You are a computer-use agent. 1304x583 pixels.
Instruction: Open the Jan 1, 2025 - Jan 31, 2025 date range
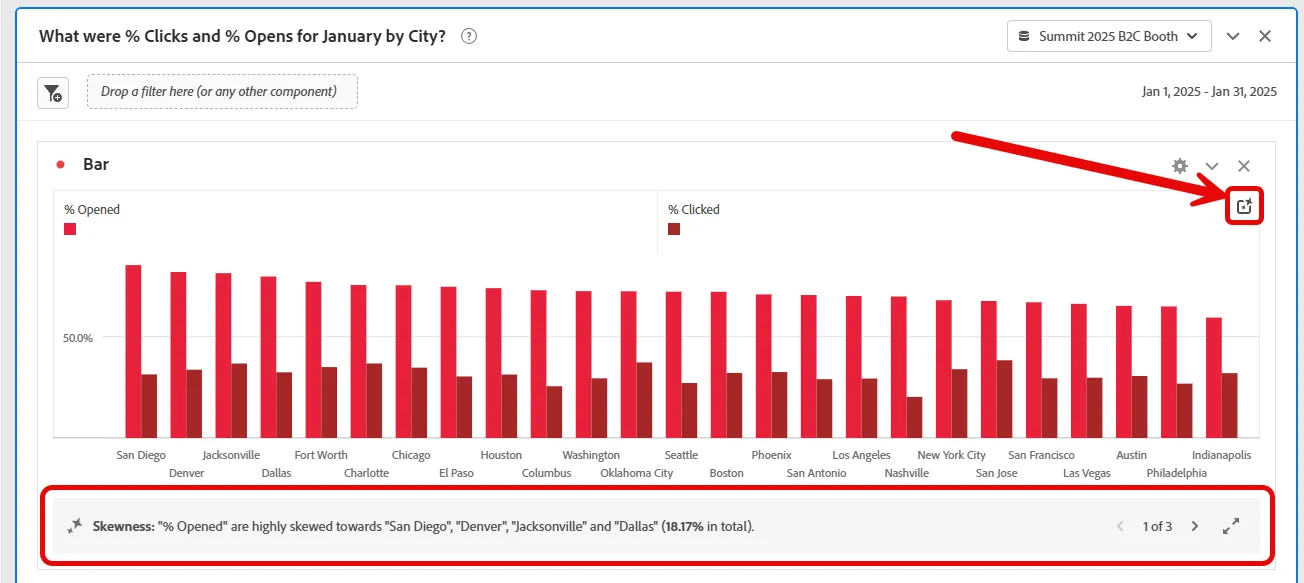(x=1209, y=92)
